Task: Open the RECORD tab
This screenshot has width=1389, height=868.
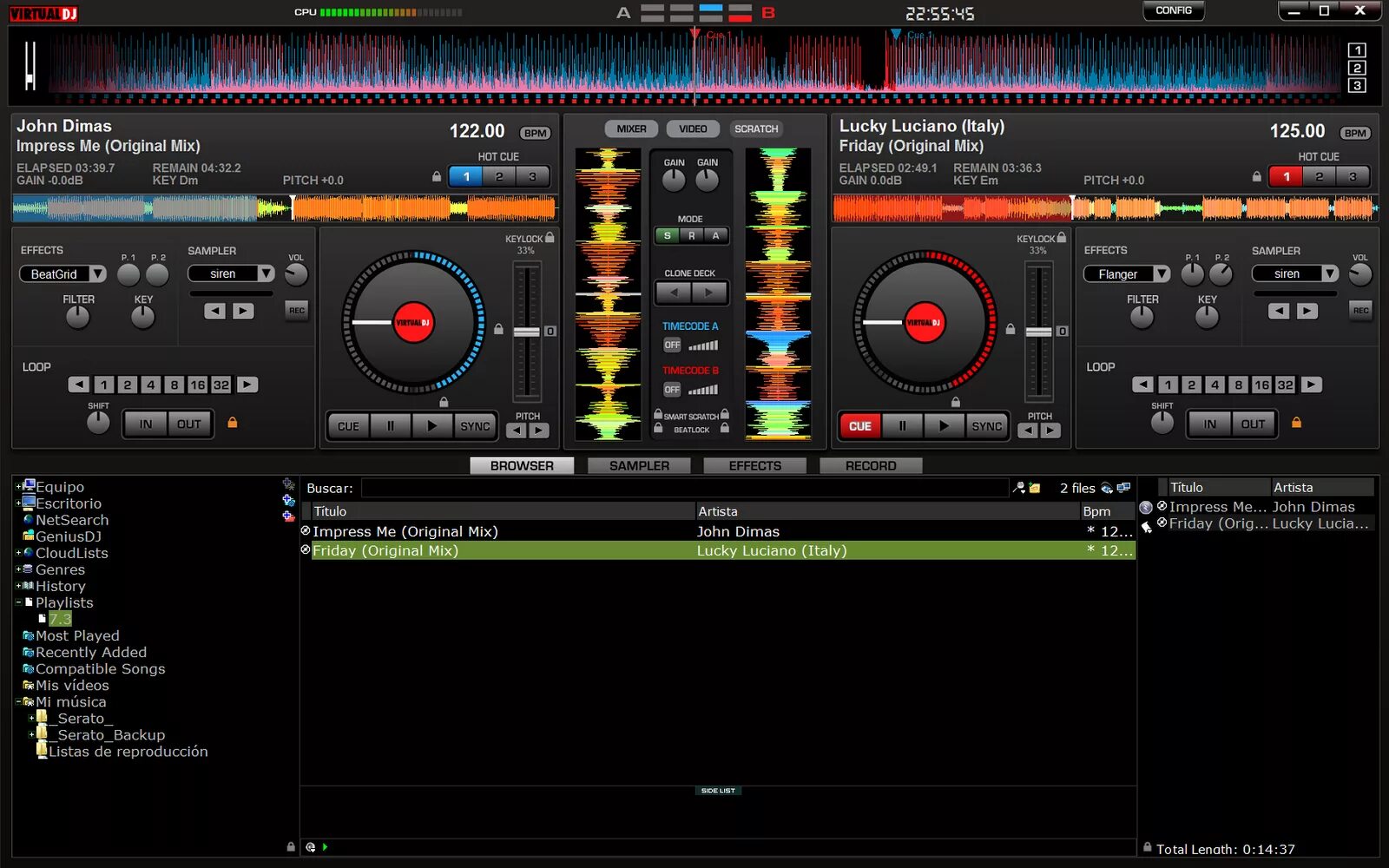Action: (x=871, y=465)
